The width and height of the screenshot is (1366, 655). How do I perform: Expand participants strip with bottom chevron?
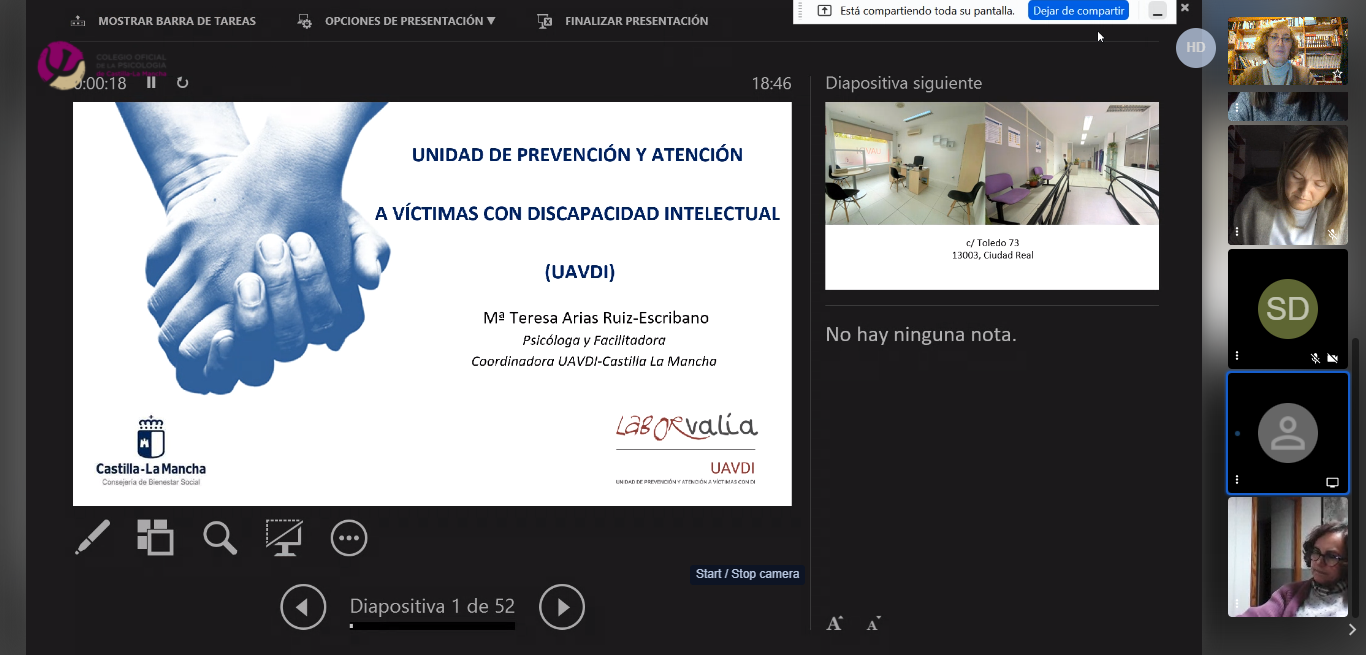pyautogui.click(x=1352, y=630)
